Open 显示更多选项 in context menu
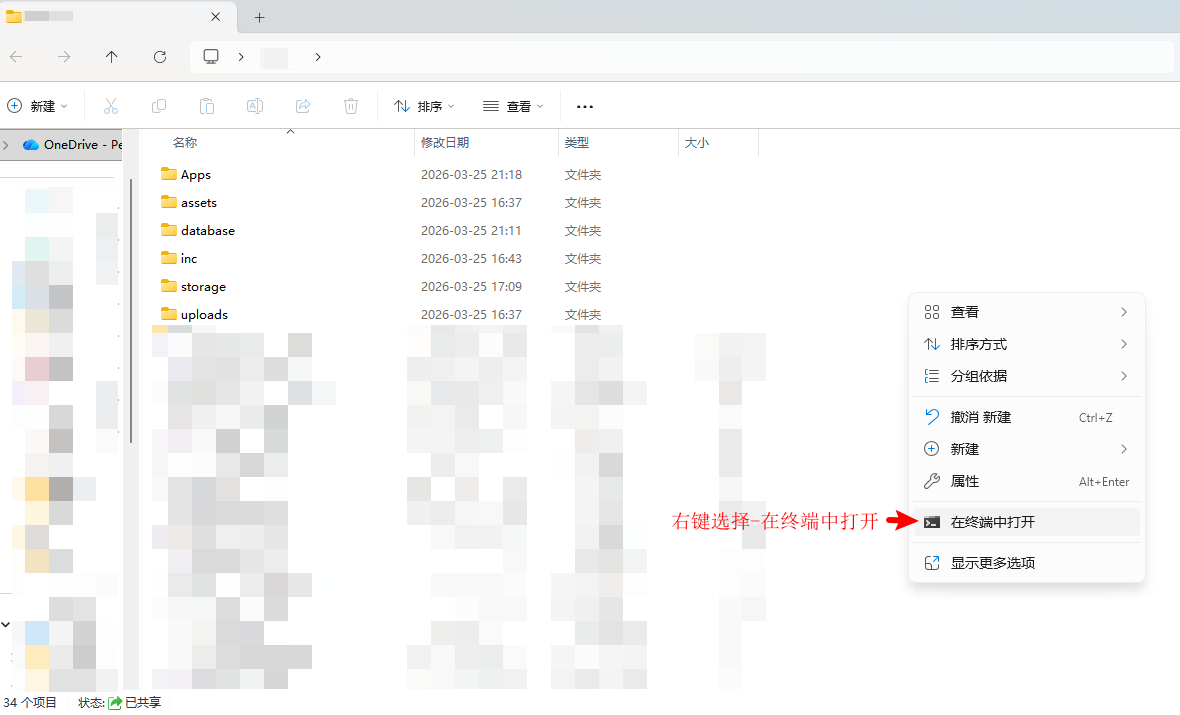1180x715 pixels. click(992, 563)
